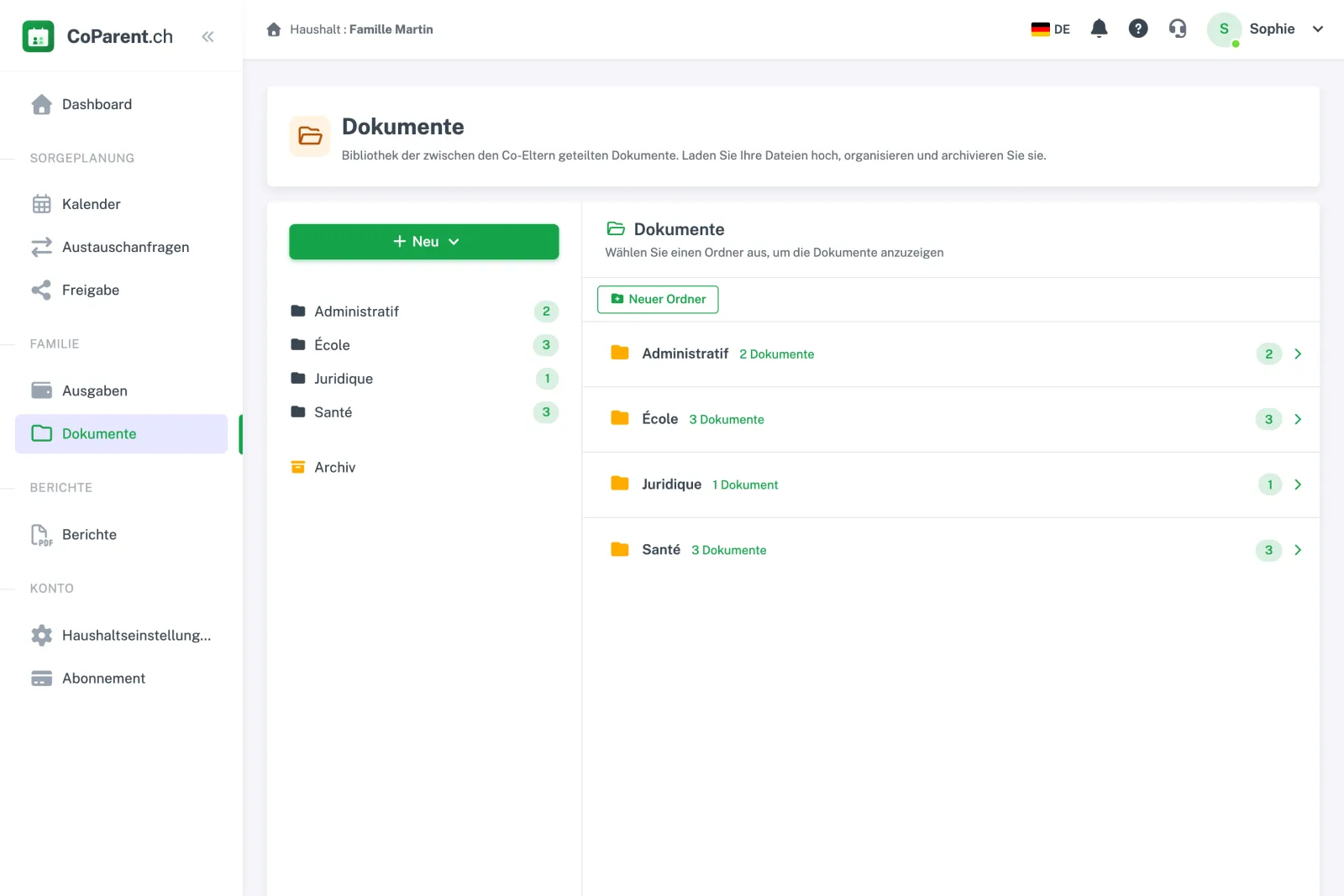1344x896 pixels.
Task: Click the Kalender grid icon
Action: click(41, 204)
